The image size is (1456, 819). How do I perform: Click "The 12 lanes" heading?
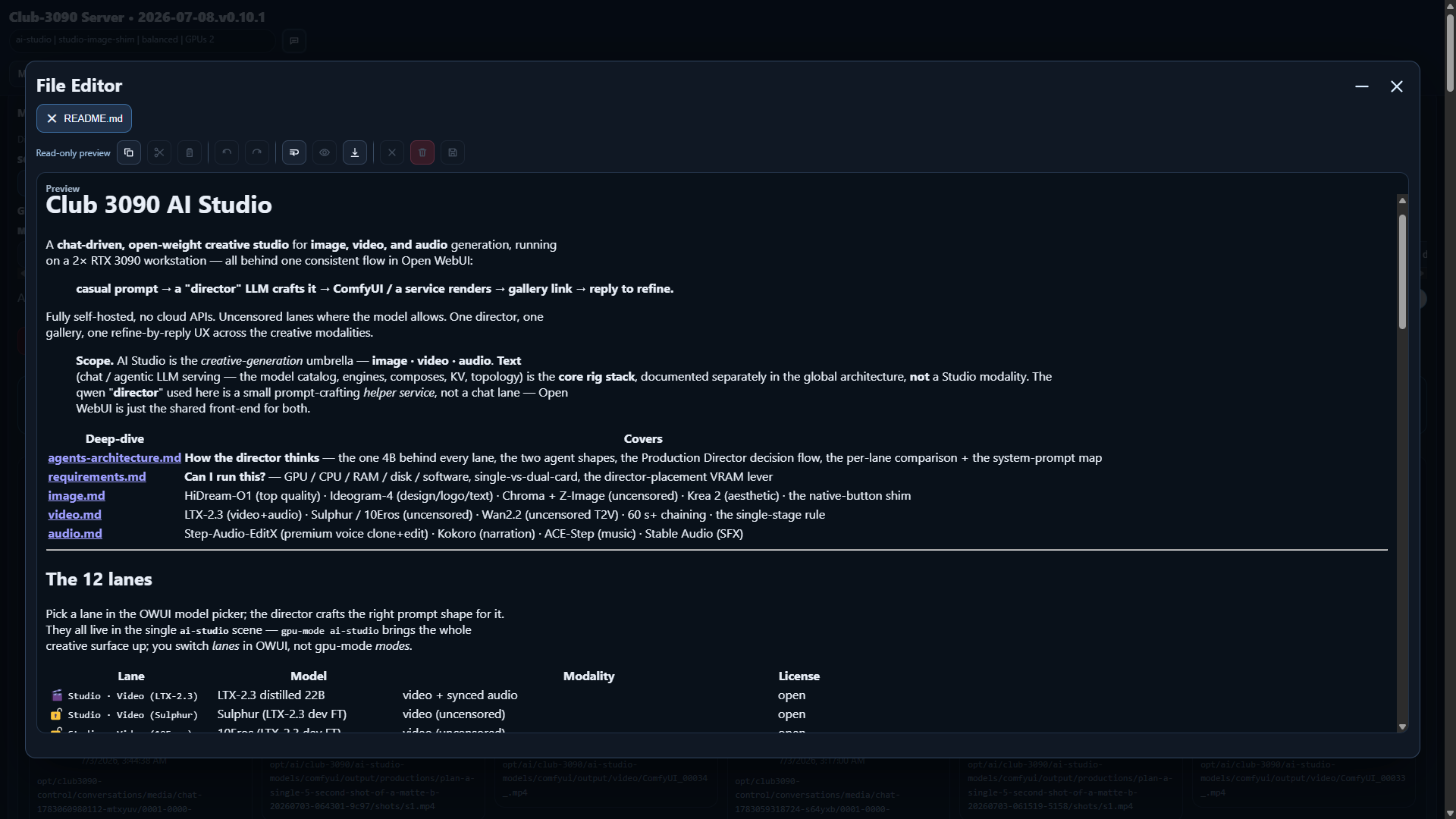(99, 579)
